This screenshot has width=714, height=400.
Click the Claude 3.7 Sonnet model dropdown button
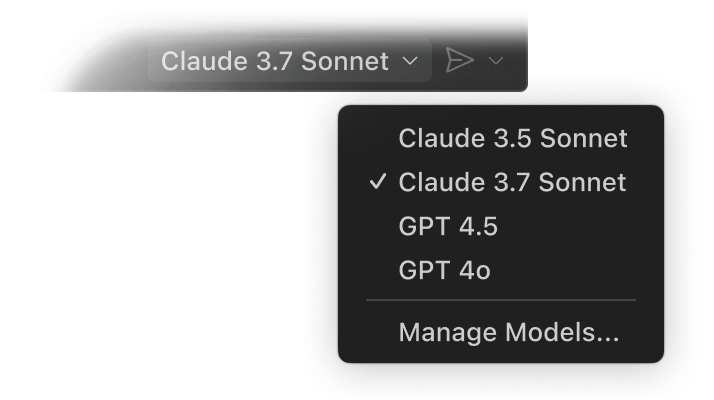[x=289, y=61]
